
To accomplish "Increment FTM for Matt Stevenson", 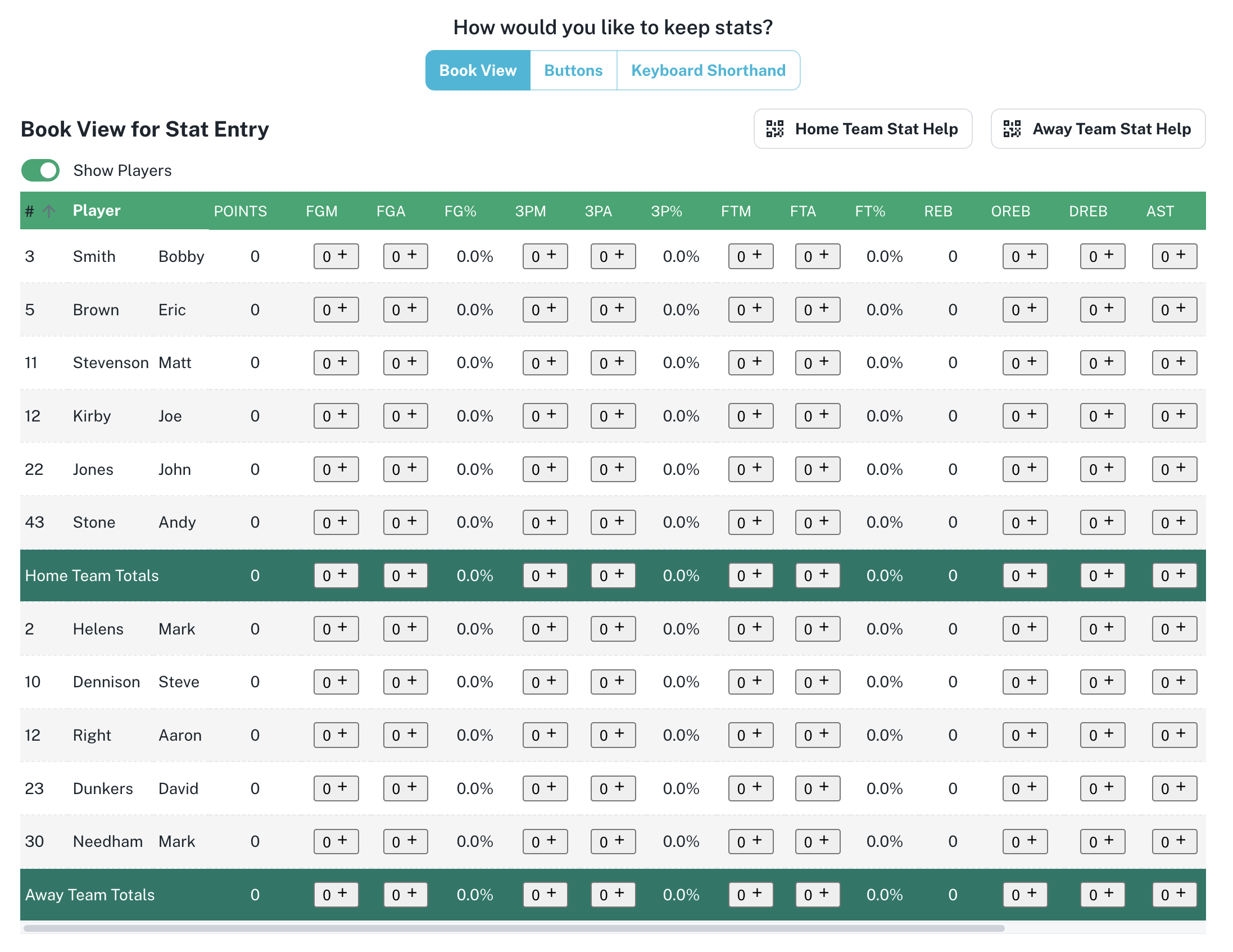I will tap(750, 362).
